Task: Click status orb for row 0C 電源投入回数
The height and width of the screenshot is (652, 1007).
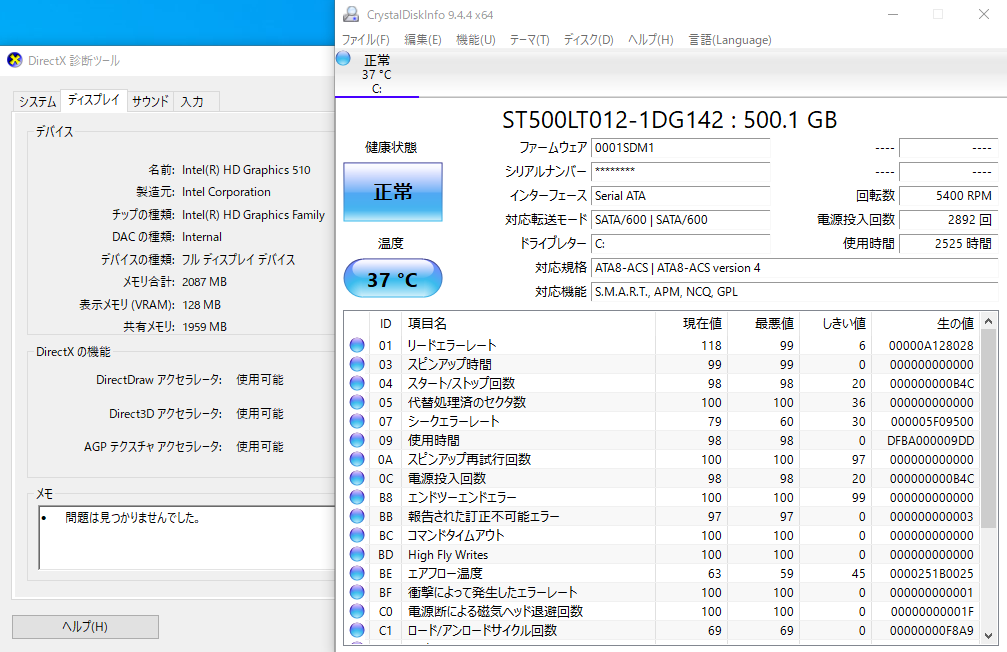Action: (x=357, y=478)
